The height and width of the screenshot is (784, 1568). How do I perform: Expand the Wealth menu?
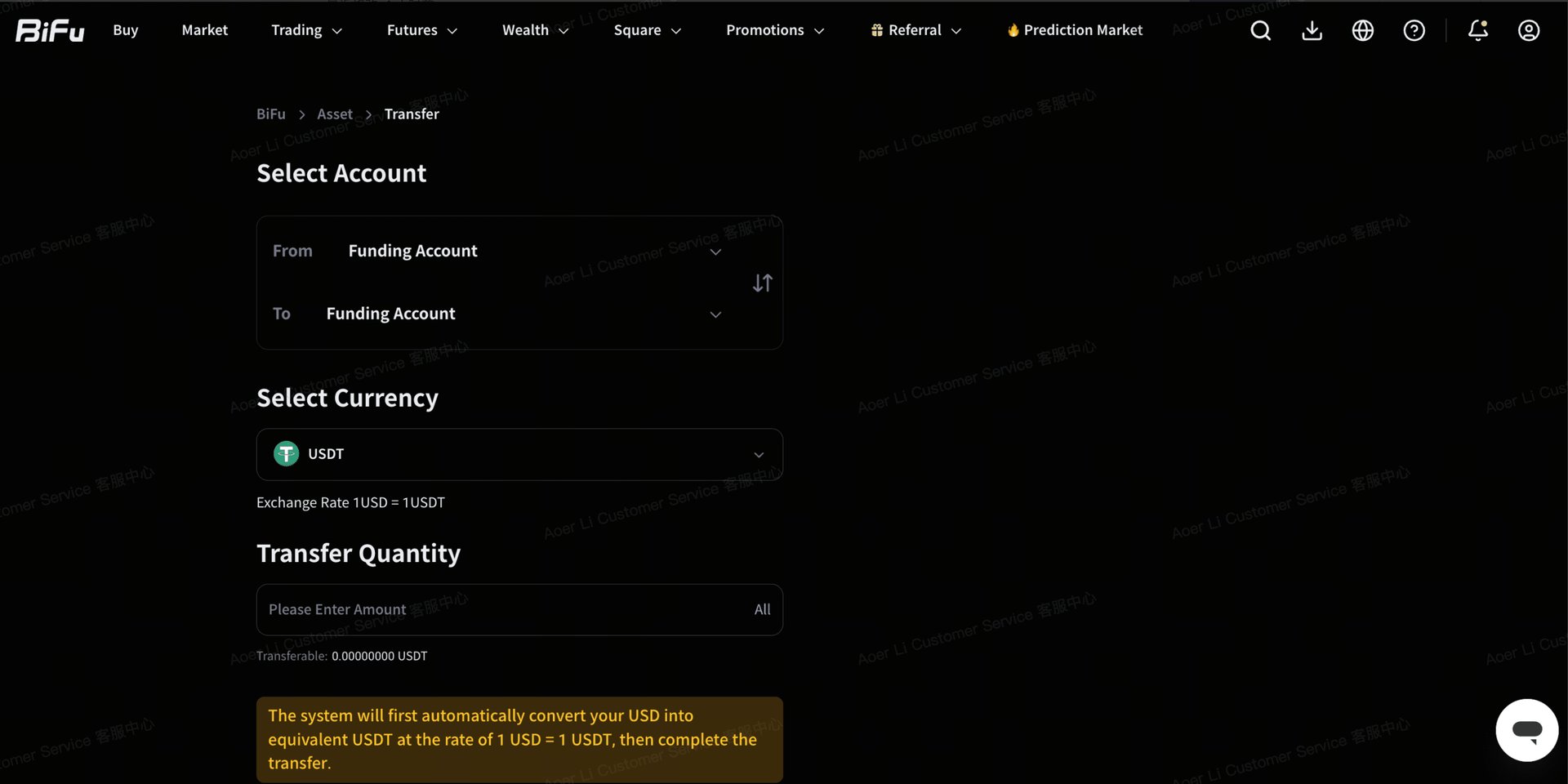pos(536,30)
